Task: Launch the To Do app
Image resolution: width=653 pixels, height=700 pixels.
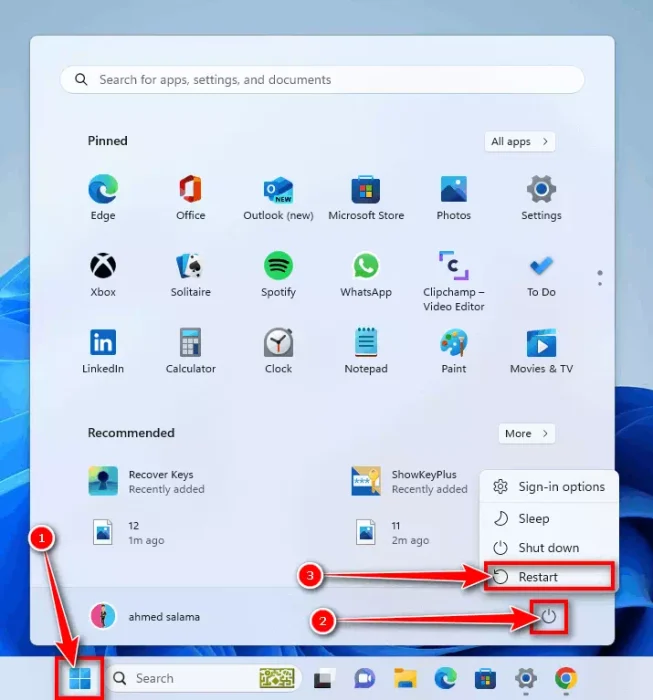Action: tap(541, 274)
